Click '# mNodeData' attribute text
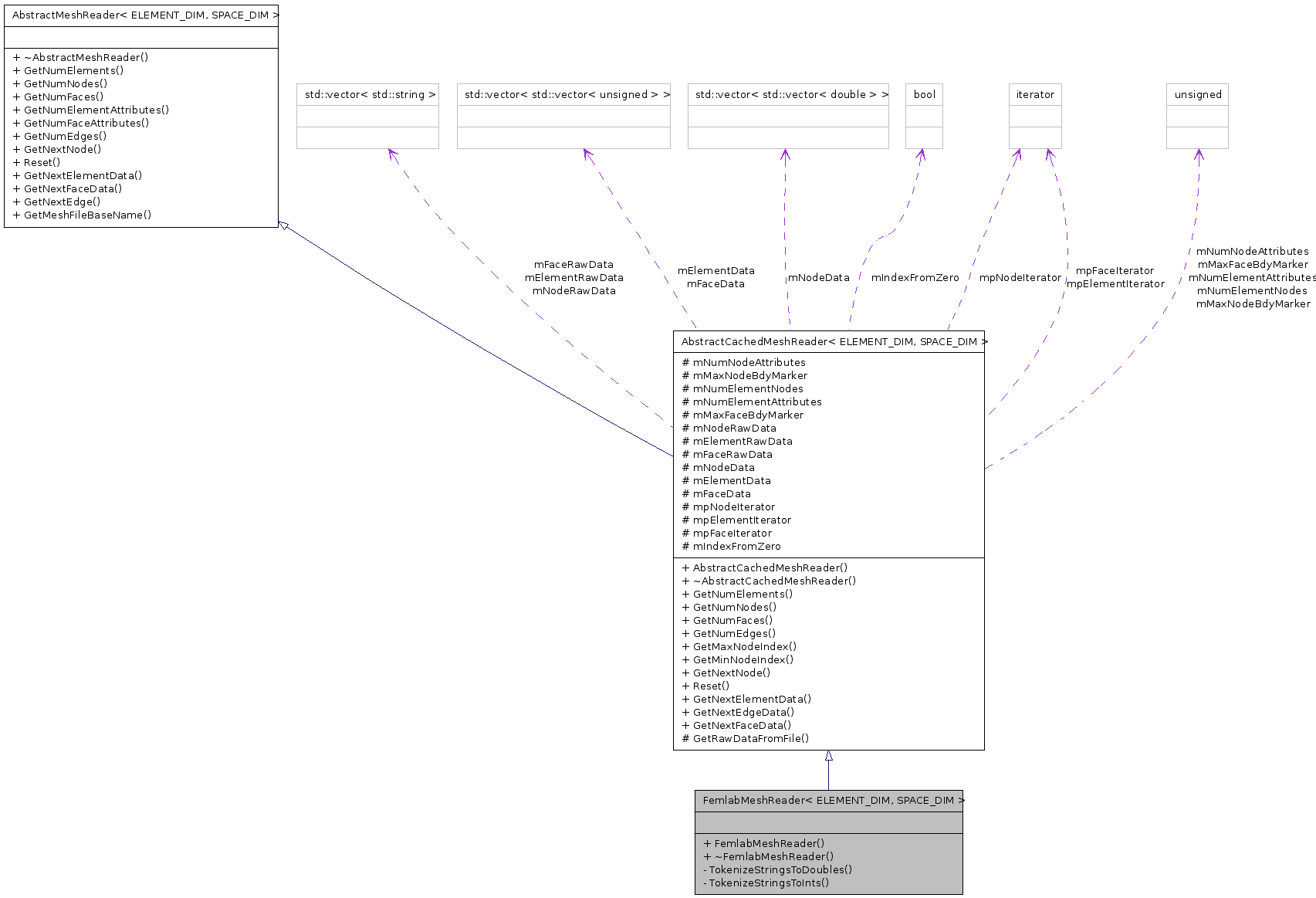This screenshot has height=898, width=1316. pyautogui.click(x=719, y=467)
